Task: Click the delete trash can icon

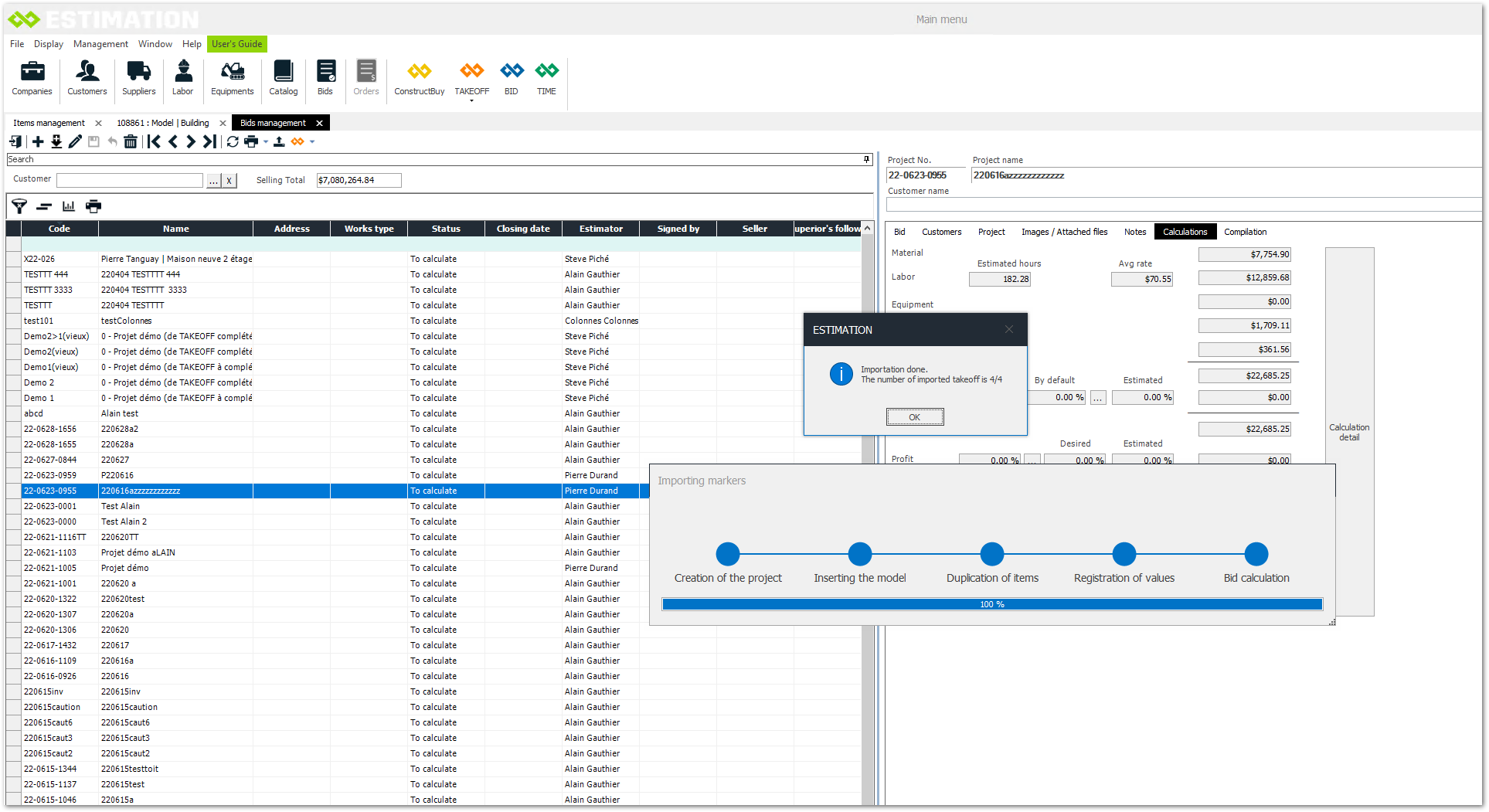Action: pos(131,141)
